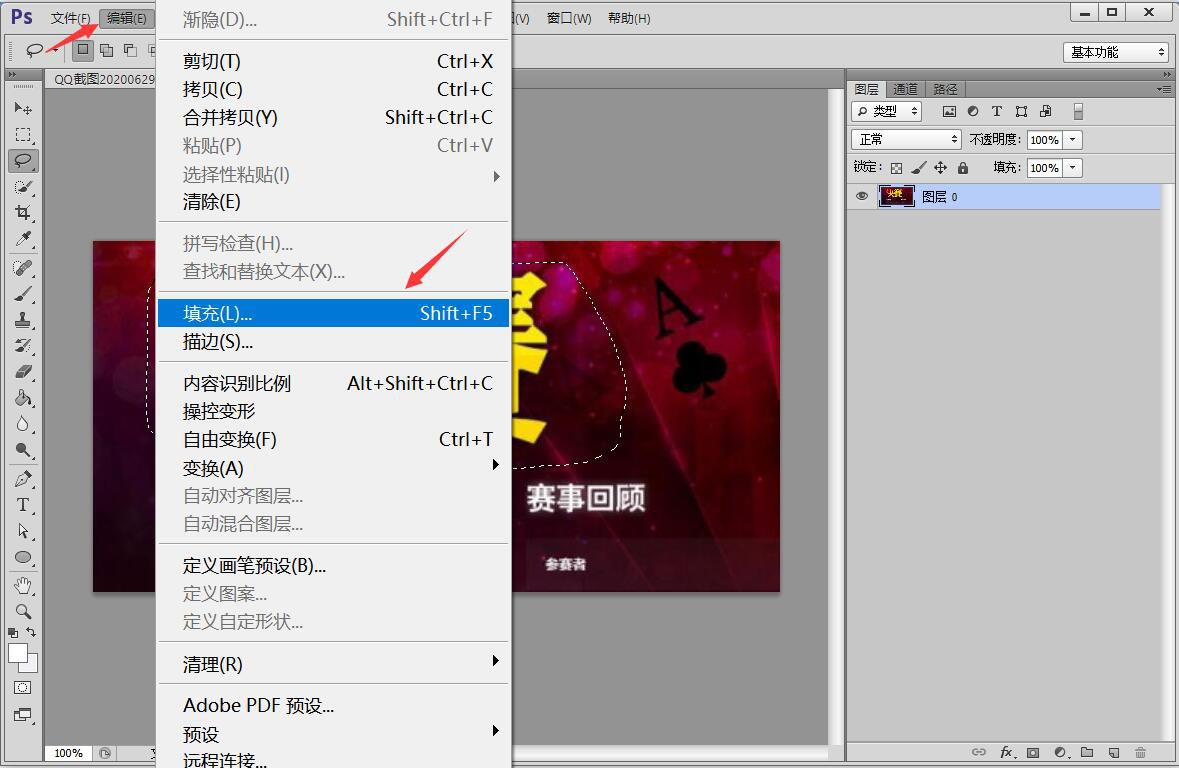Select the Hand tool
Screen dimensions: 1179x768
[x=23, y=585]
